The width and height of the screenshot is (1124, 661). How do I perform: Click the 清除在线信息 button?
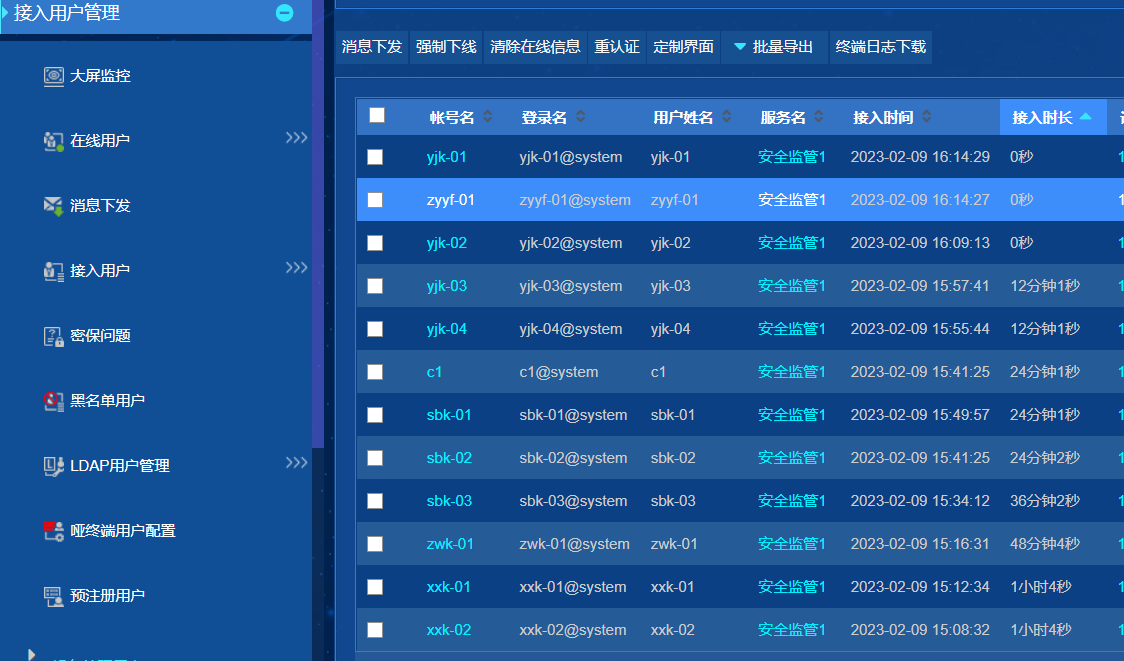(535, 47)
